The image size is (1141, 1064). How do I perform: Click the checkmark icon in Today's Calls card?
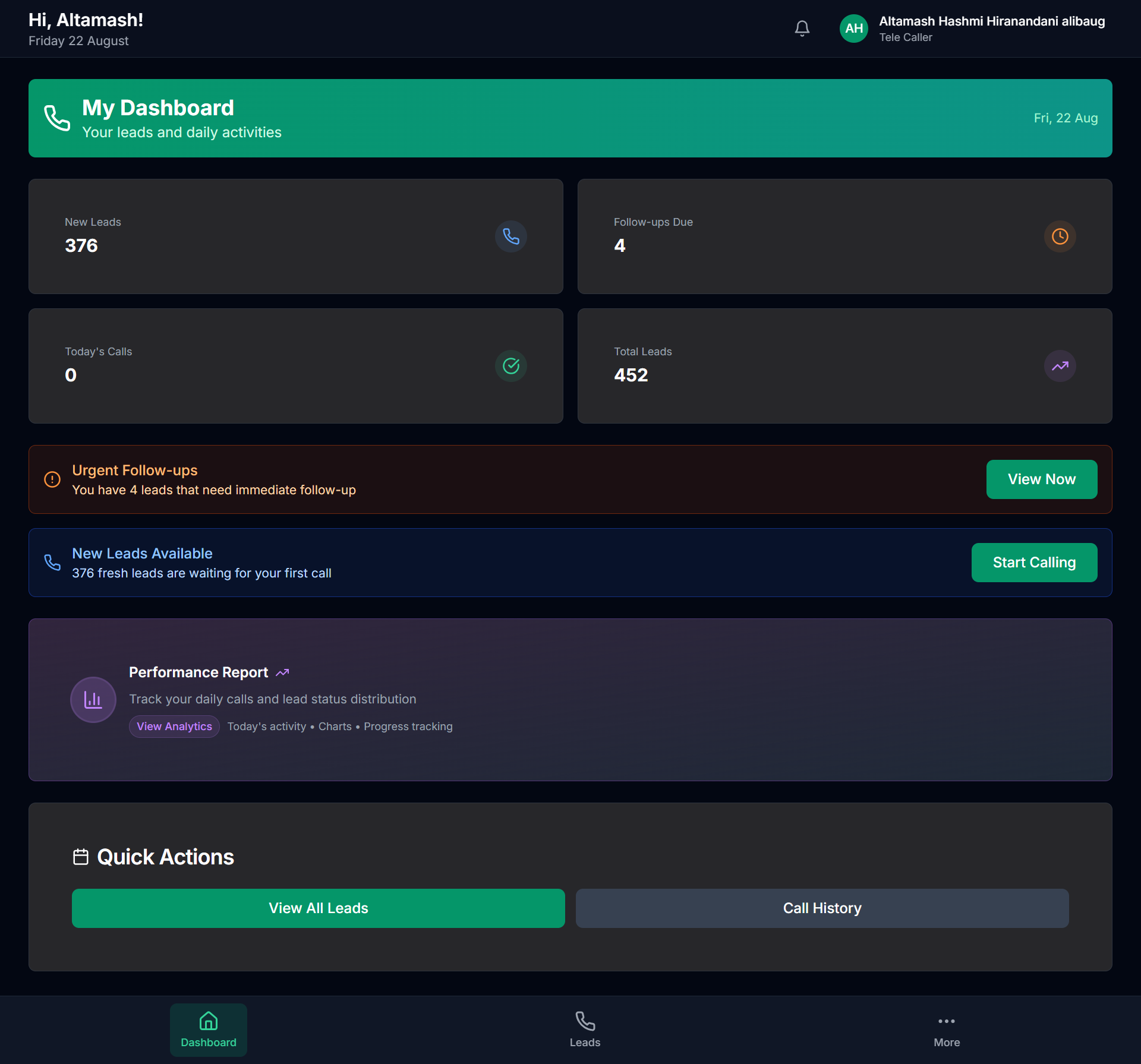510,366
